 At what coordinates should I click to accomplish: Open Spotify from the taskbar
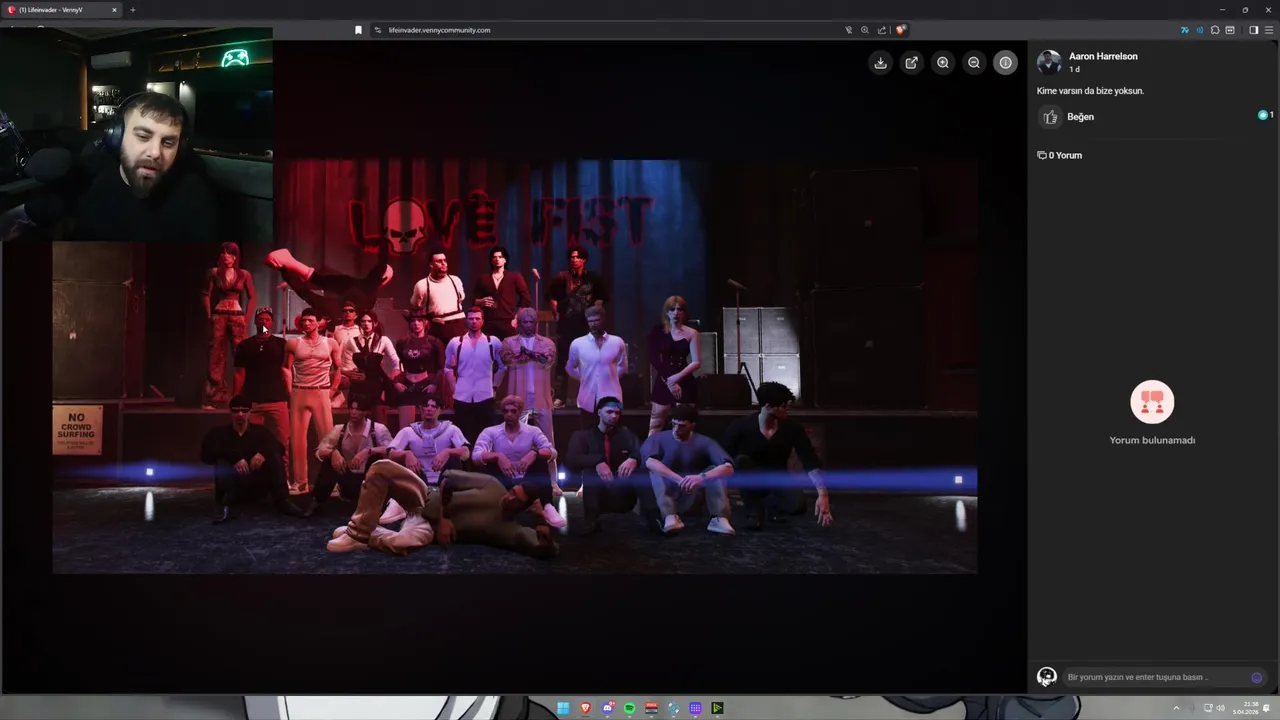(629, 708)
